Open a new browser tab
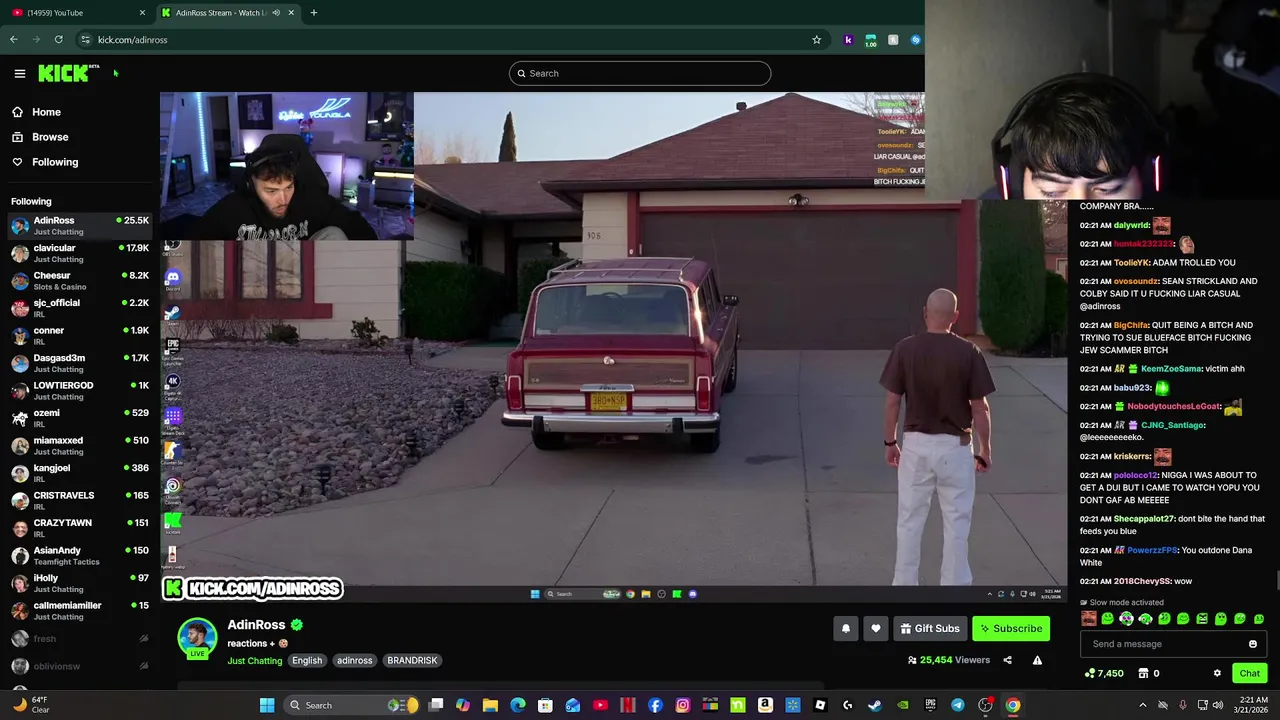 313,12
